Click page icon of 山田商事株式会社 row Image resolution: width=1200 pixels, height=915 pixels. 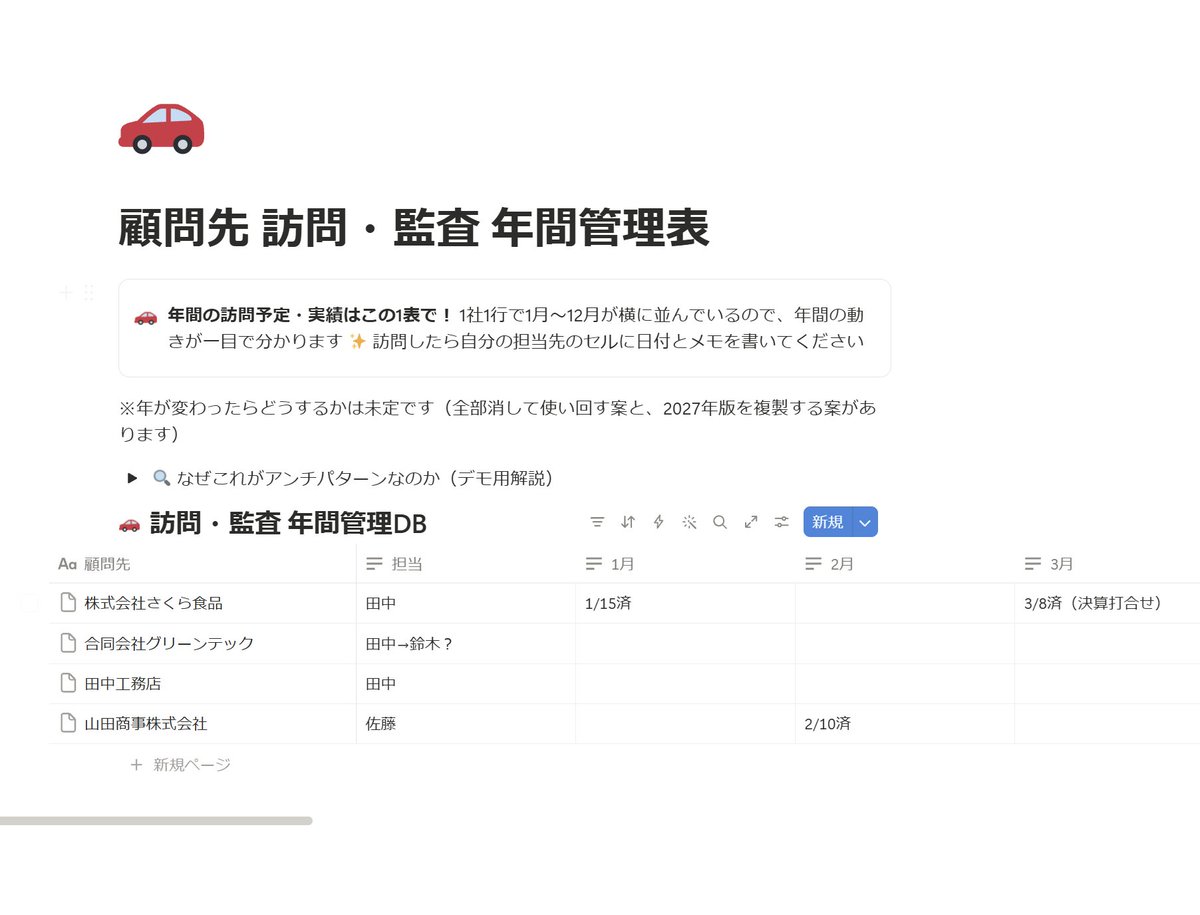(68, 723)
